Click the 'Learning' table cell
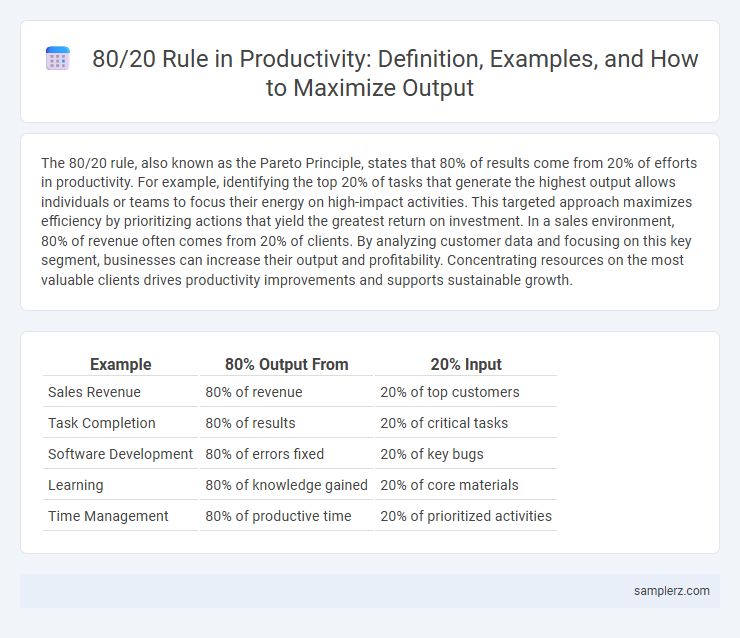The height and width of the screenshot is (638, 740). (120, 485)
